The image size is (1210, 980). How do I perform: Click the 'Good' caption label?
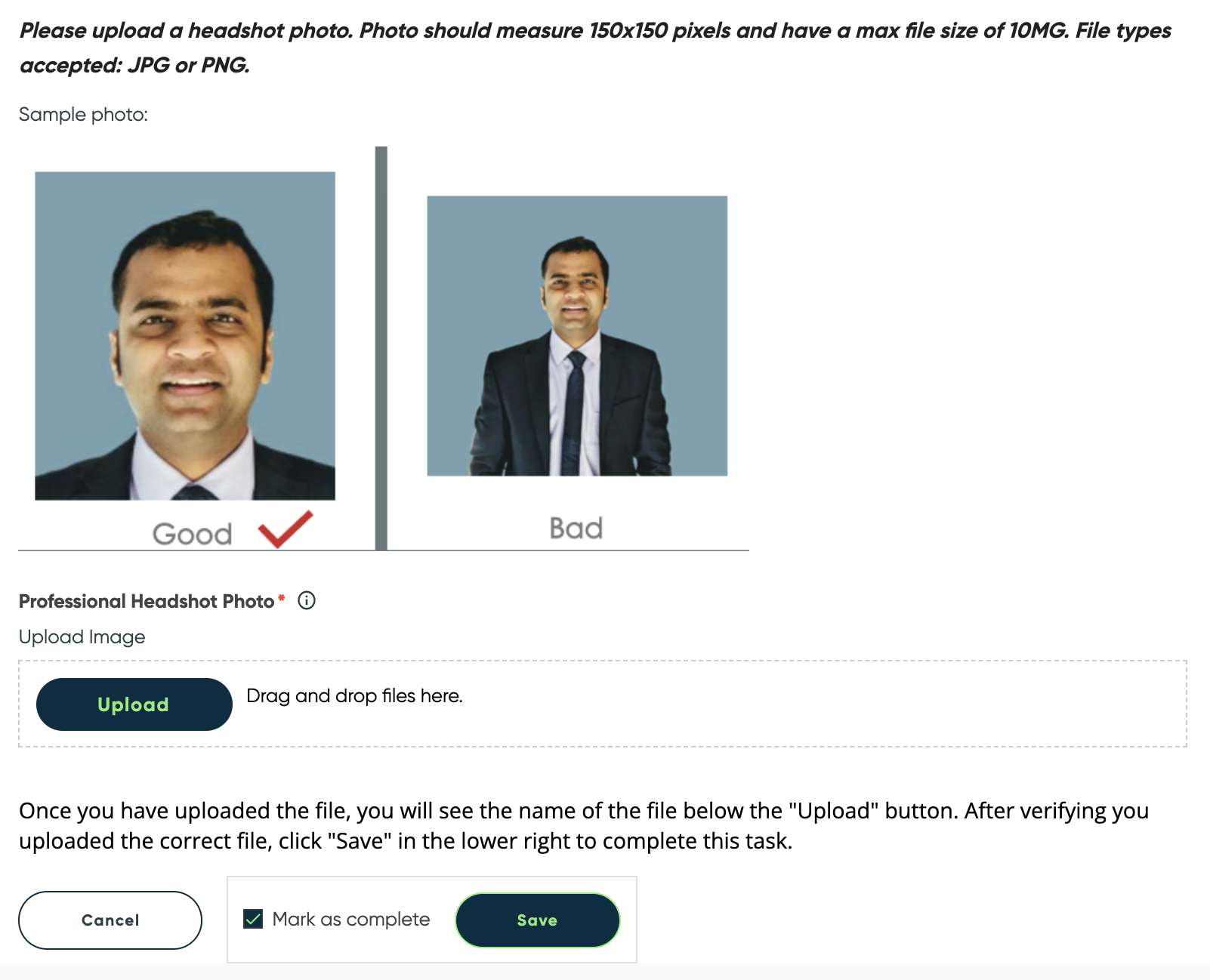click(x=192, y=534)
